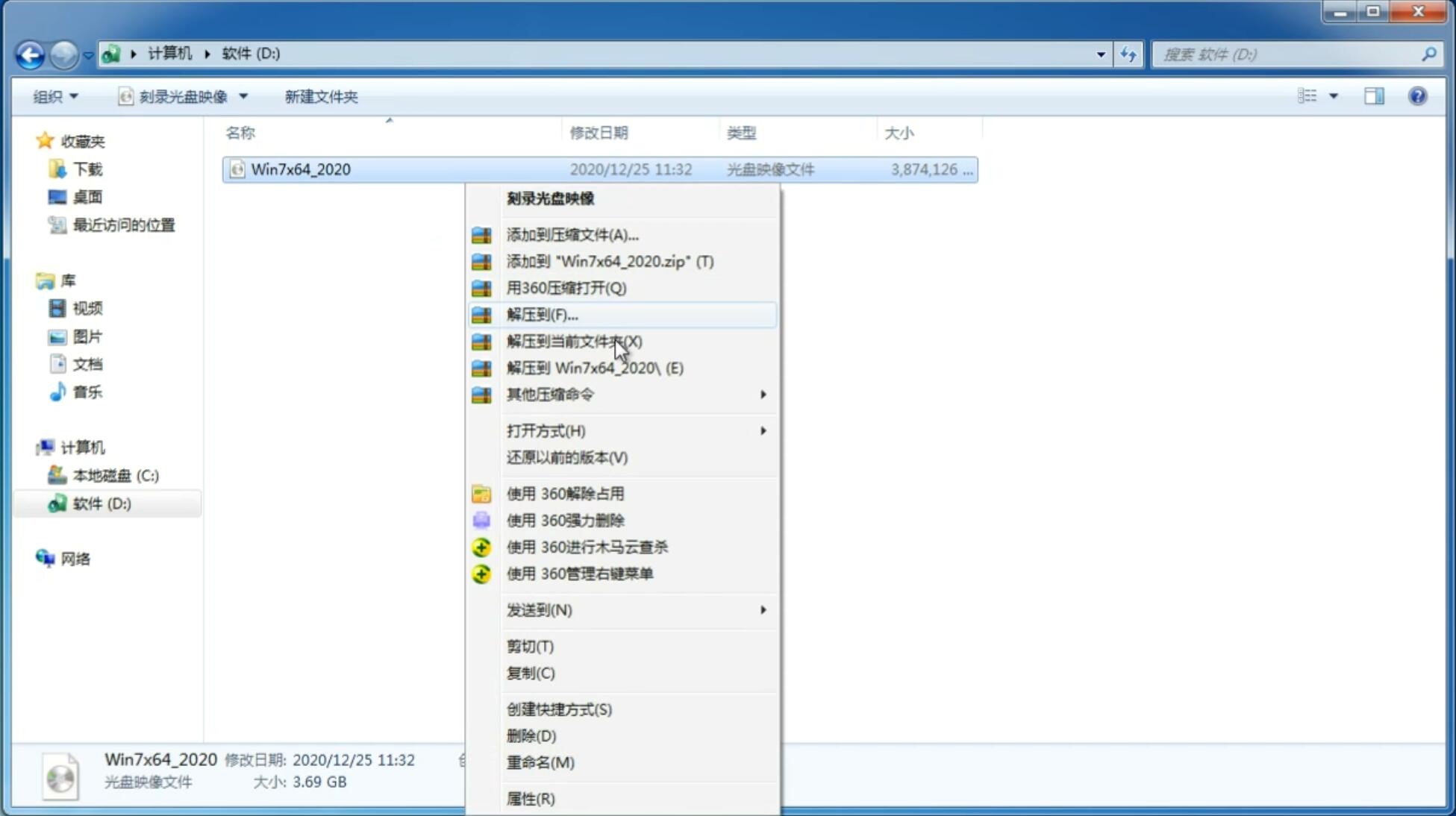Click 添加到压缩文件 archive icon
The width and height of the screenshot is (1456, 816).
point(482,234)
